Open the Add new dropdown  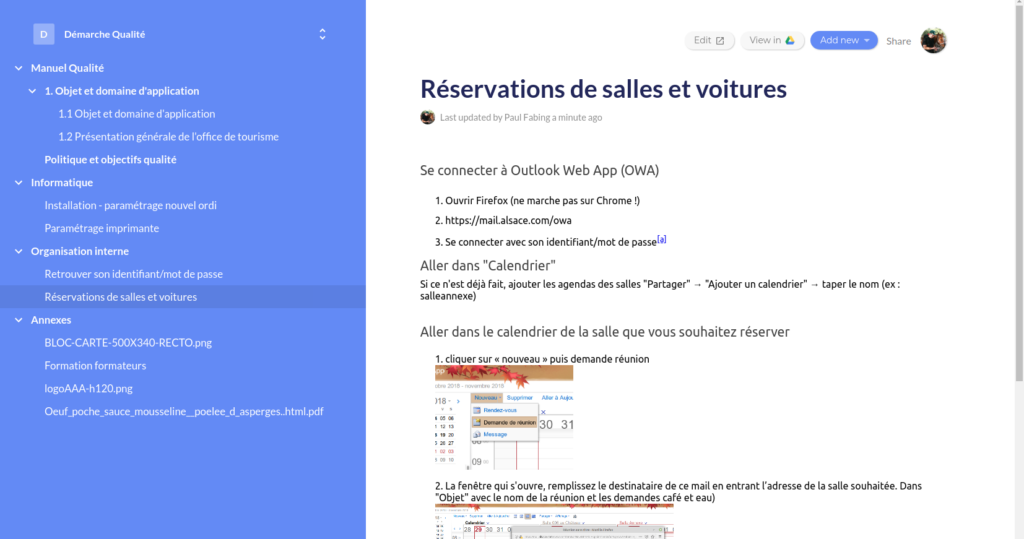coord(844,41)
